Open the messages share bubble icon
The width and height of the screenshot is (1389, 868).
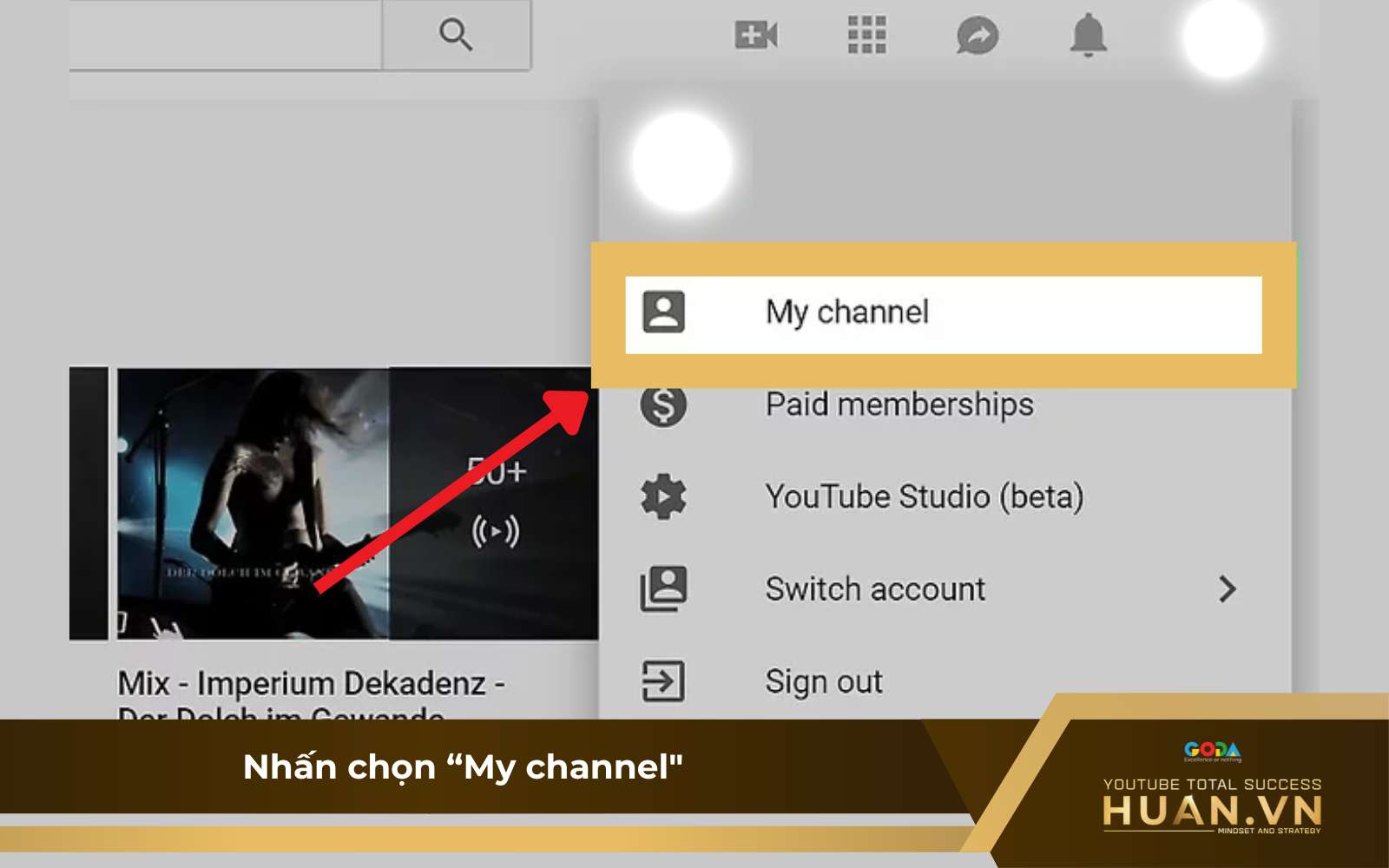point(978,36)
